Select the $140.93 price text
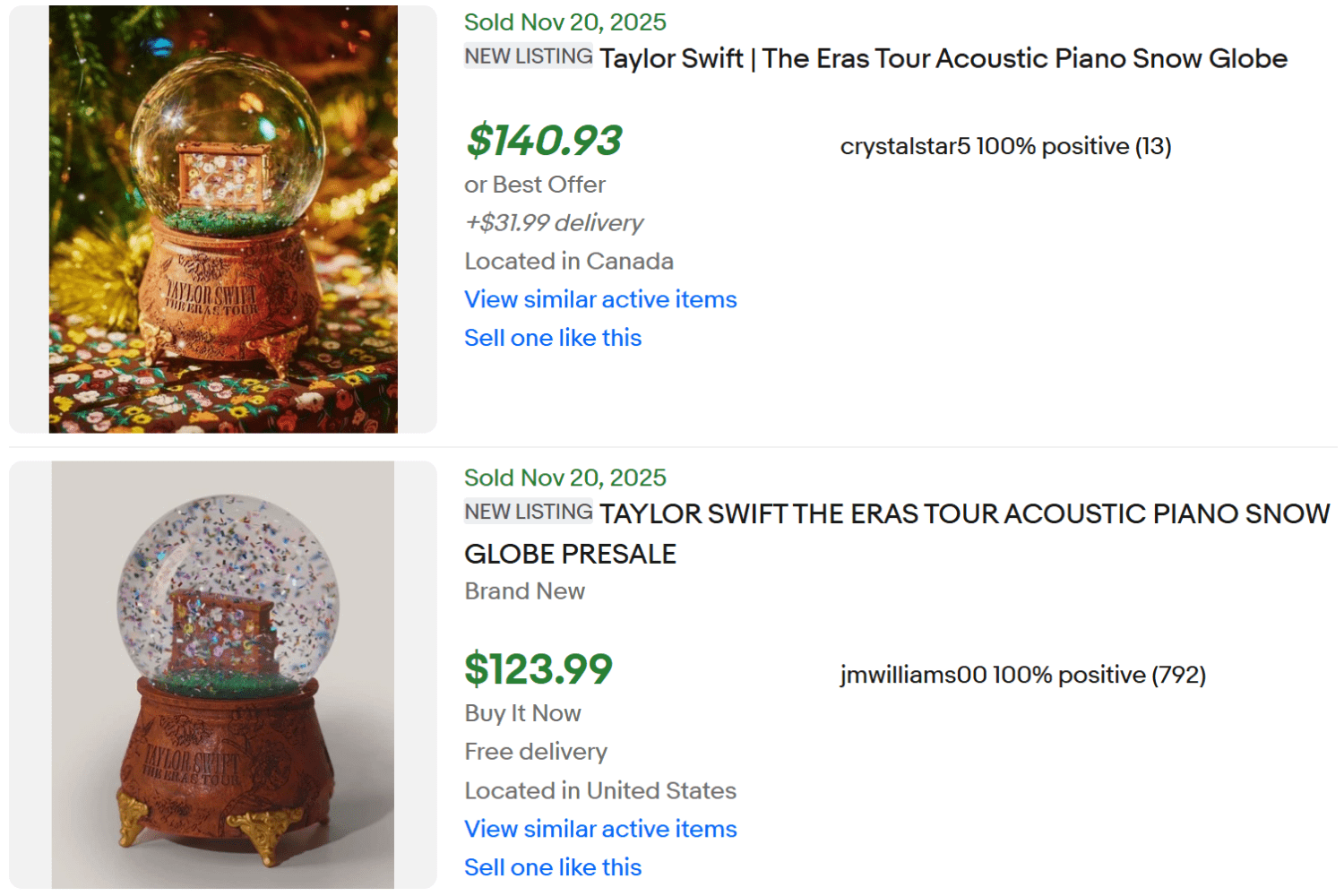The width and height of the screenshot is (1344, 896). pyautogui.click(x=544, y=141)
